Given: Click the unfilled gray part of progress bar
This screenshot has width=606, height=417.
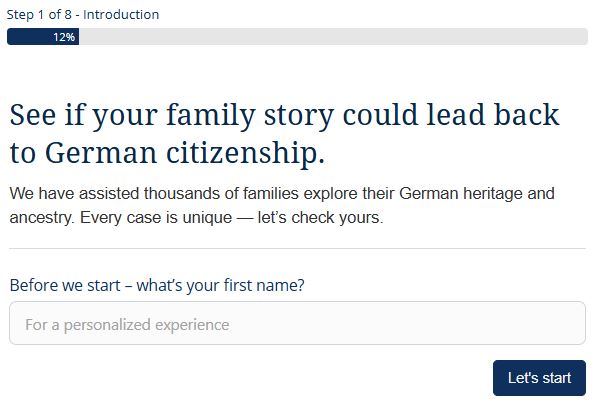Looking at the screenshot, I should point(332,37).
